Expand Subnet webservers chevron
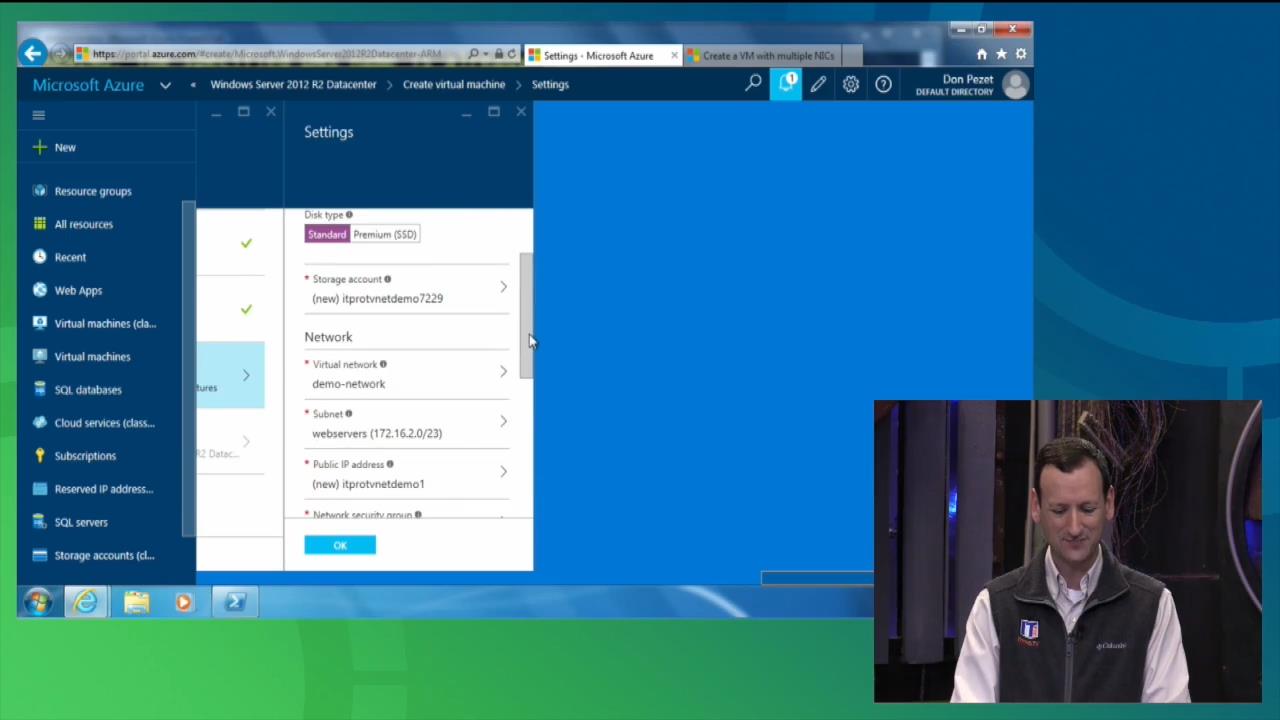 coord(503,422)
